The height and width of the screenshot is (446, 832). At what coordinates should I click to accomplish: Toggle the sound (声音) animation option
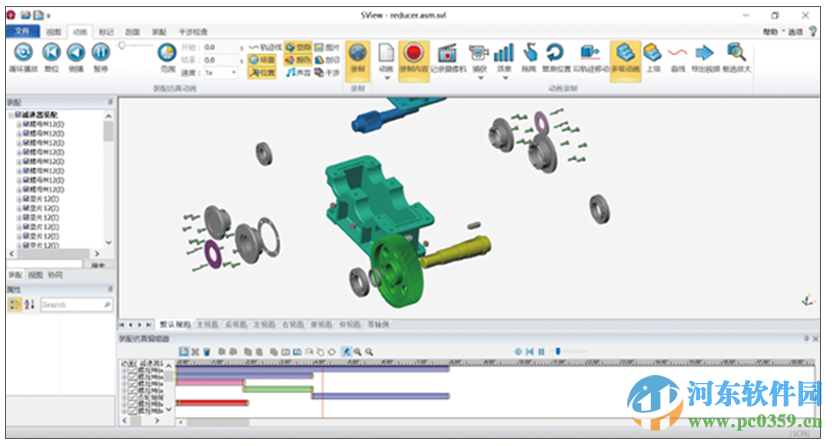pos(298,73)
